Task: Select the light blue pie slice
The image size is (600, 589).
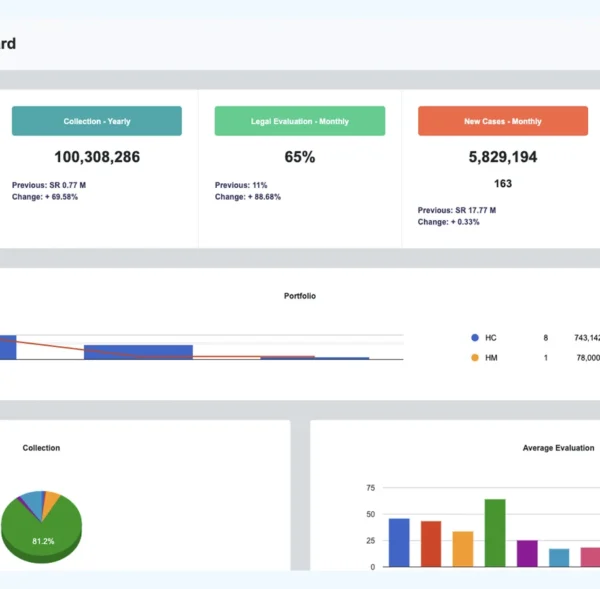Action: [33, 500]
